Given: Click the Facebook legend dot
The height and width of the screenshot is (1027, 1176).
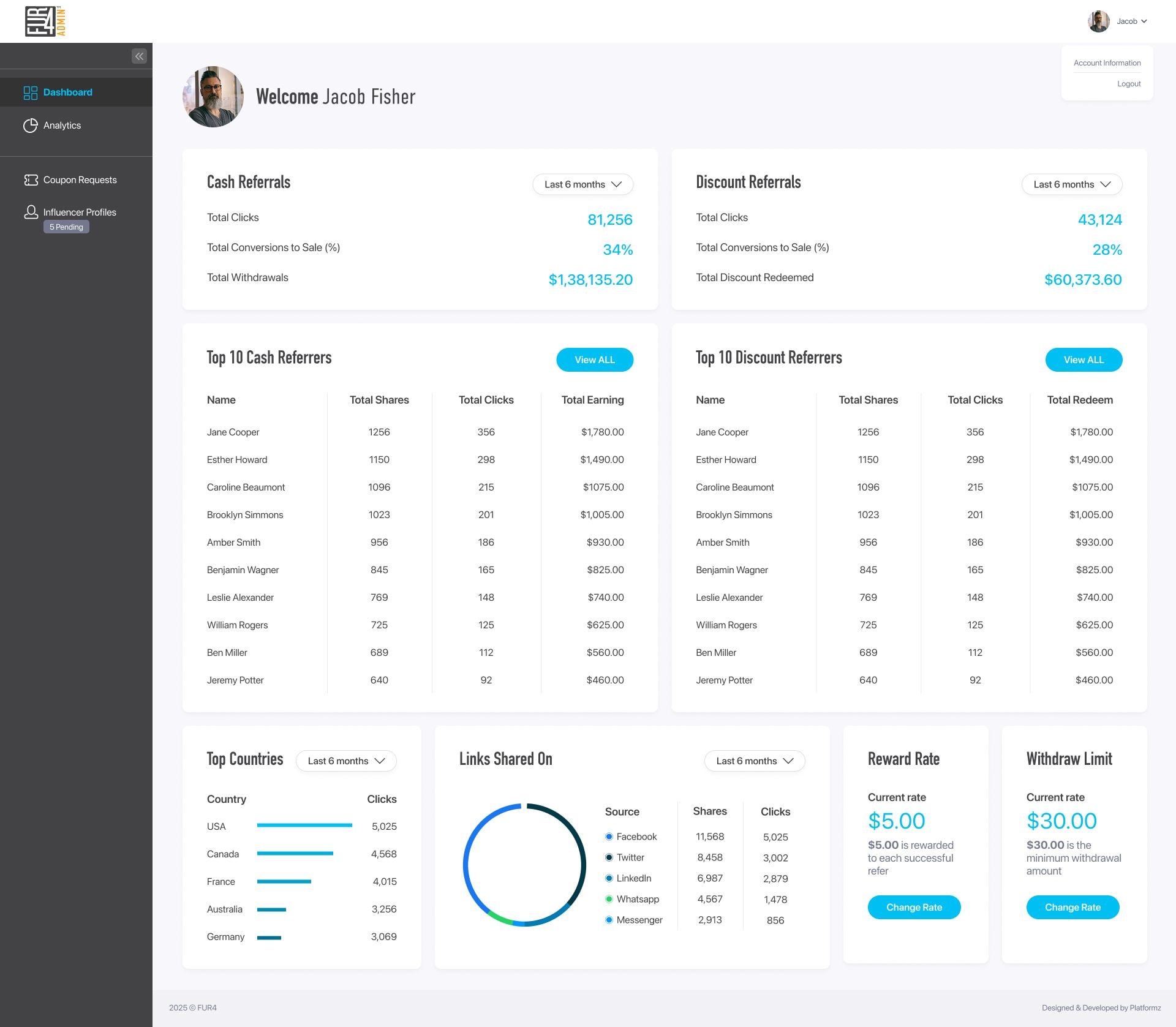Looking at the screenshot, I should coord(609,837).
